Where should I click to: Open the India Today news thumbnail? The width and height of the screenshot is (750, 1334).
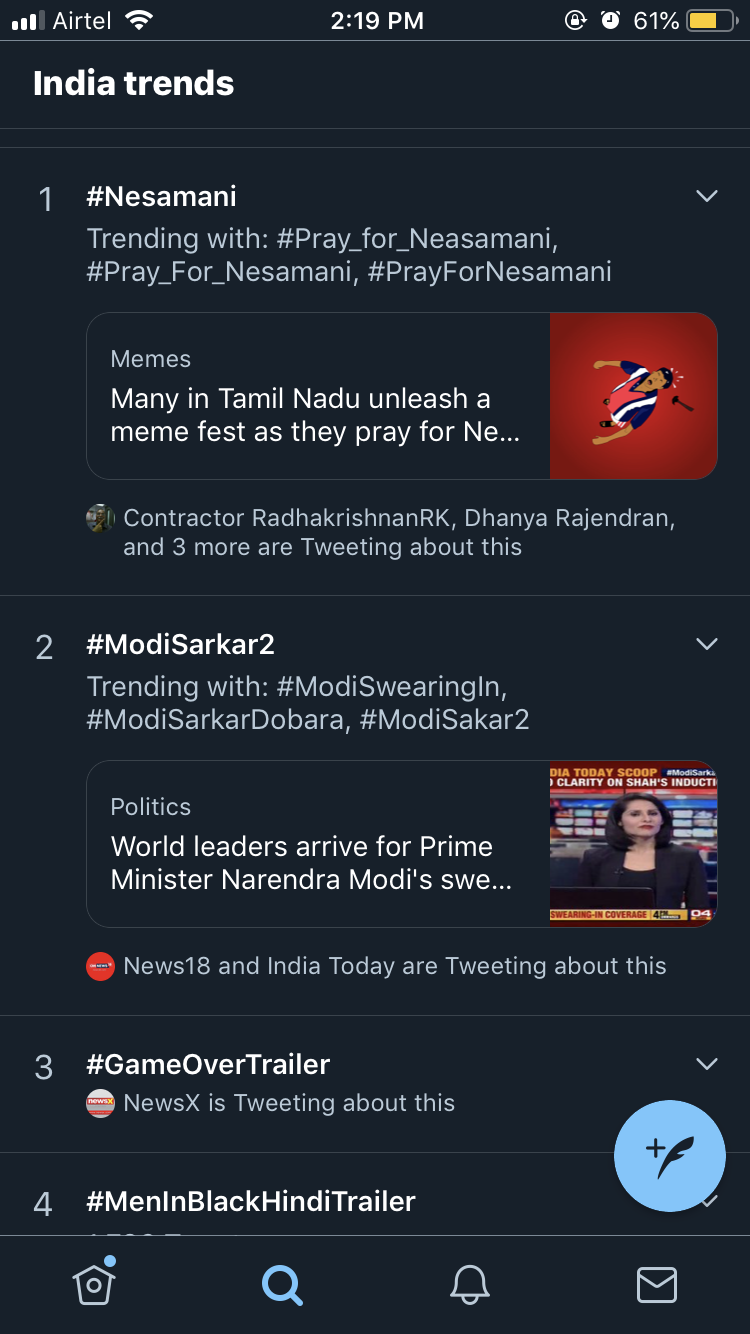634,844
